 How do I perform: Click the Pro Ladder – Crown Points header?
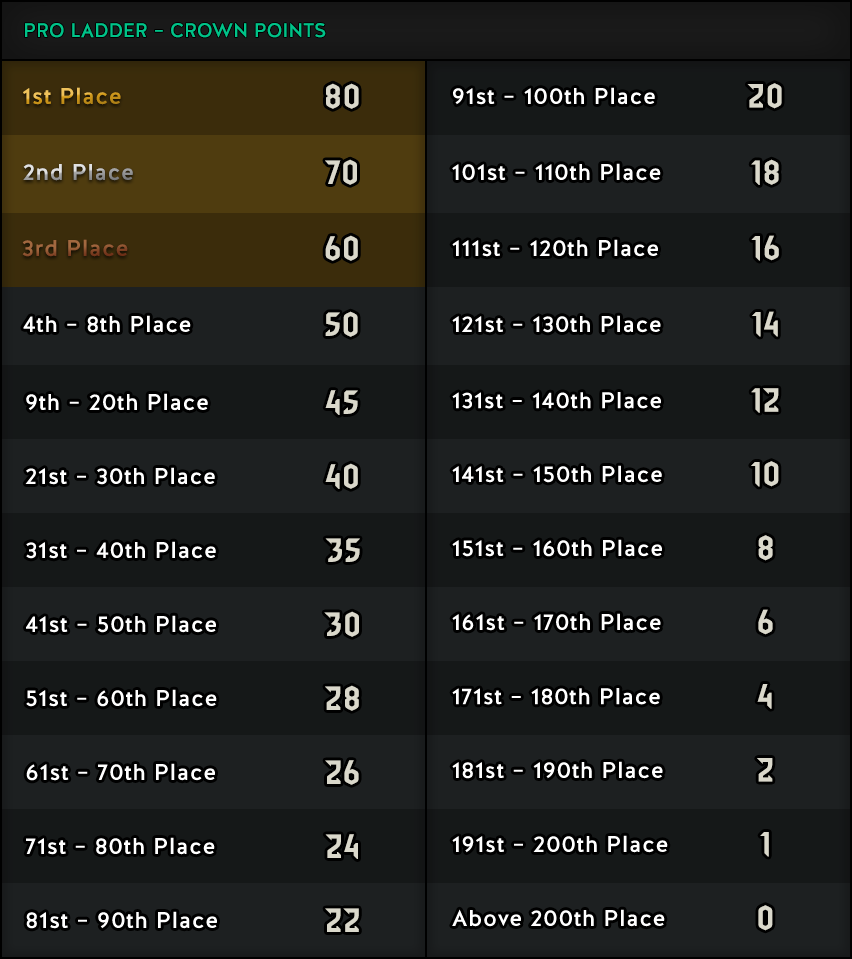pos(174,31)
